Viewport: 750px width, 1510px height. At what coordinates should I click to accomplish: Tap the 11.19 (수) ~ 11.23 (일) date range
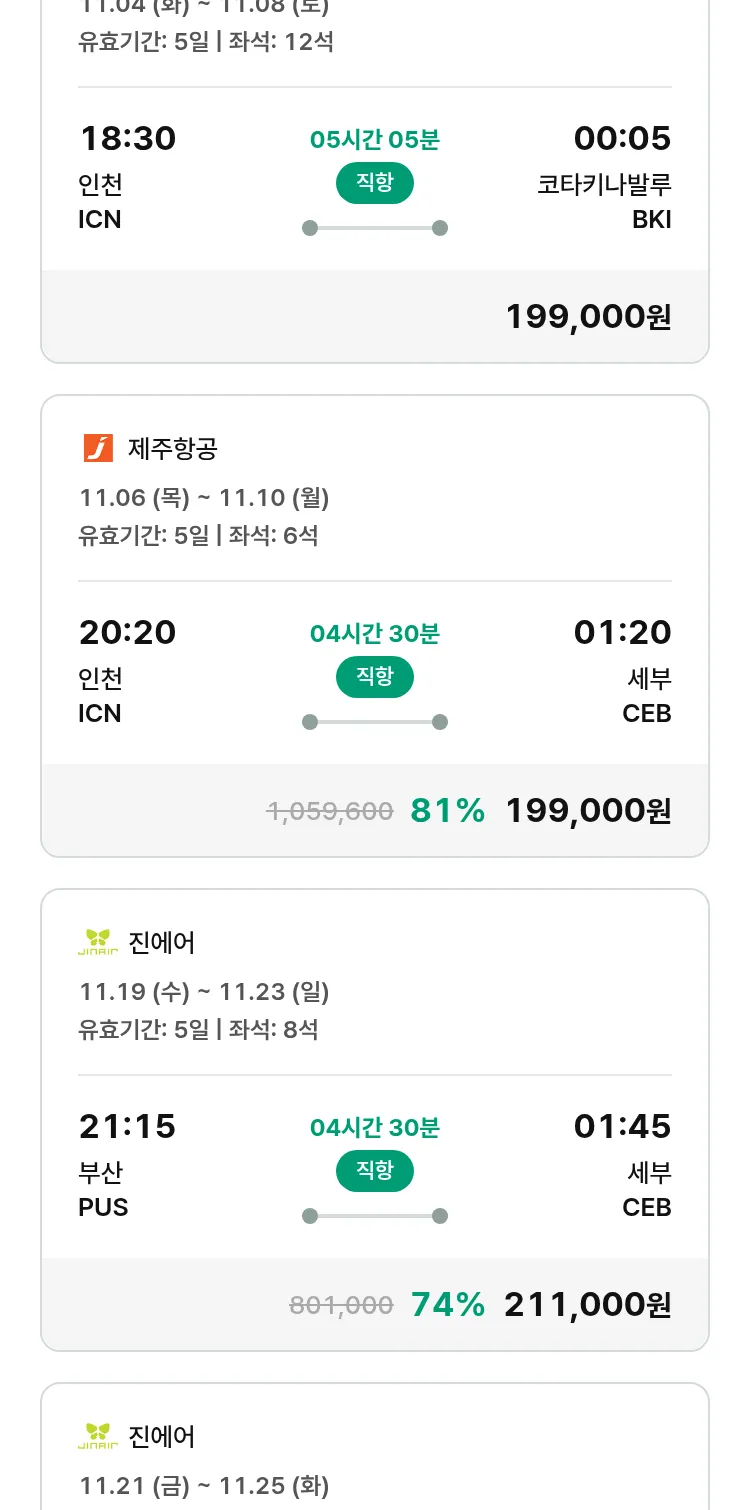coord(204,991)
